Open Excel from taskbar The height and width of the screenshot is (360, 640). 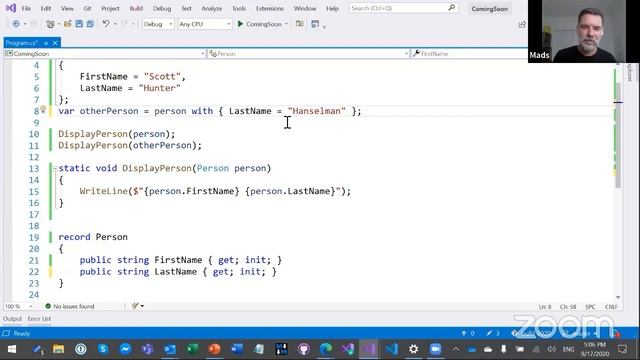pos(192,349)
